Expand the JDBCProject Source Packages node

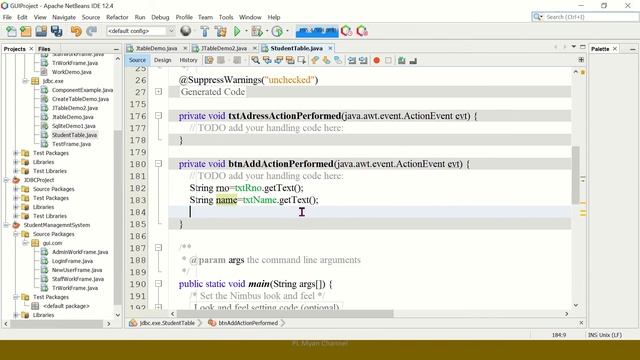click(16, 189)
